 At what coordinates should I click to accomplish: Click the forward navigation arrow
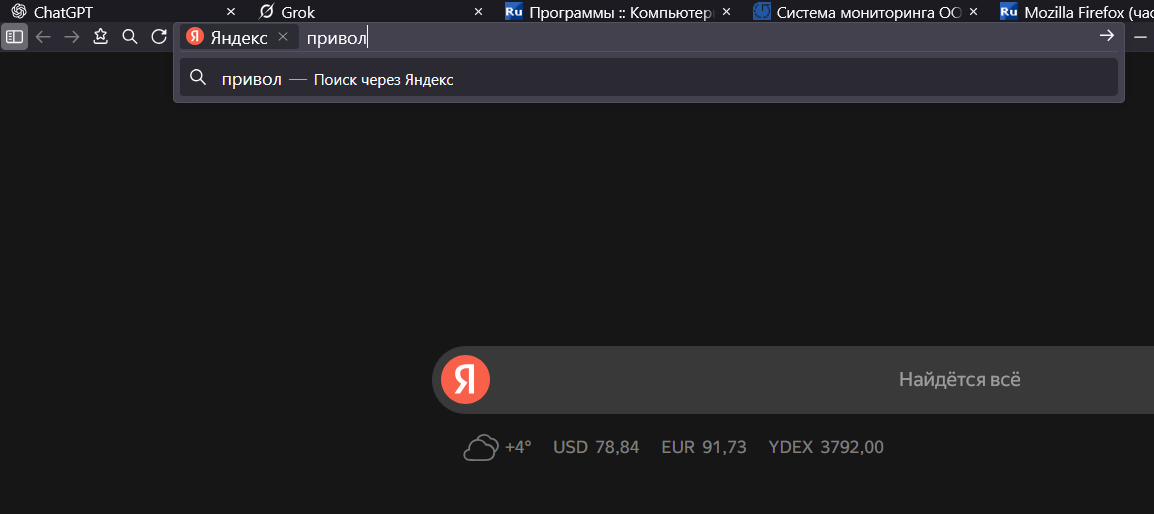pyautogui.click(x=72, y=37)
